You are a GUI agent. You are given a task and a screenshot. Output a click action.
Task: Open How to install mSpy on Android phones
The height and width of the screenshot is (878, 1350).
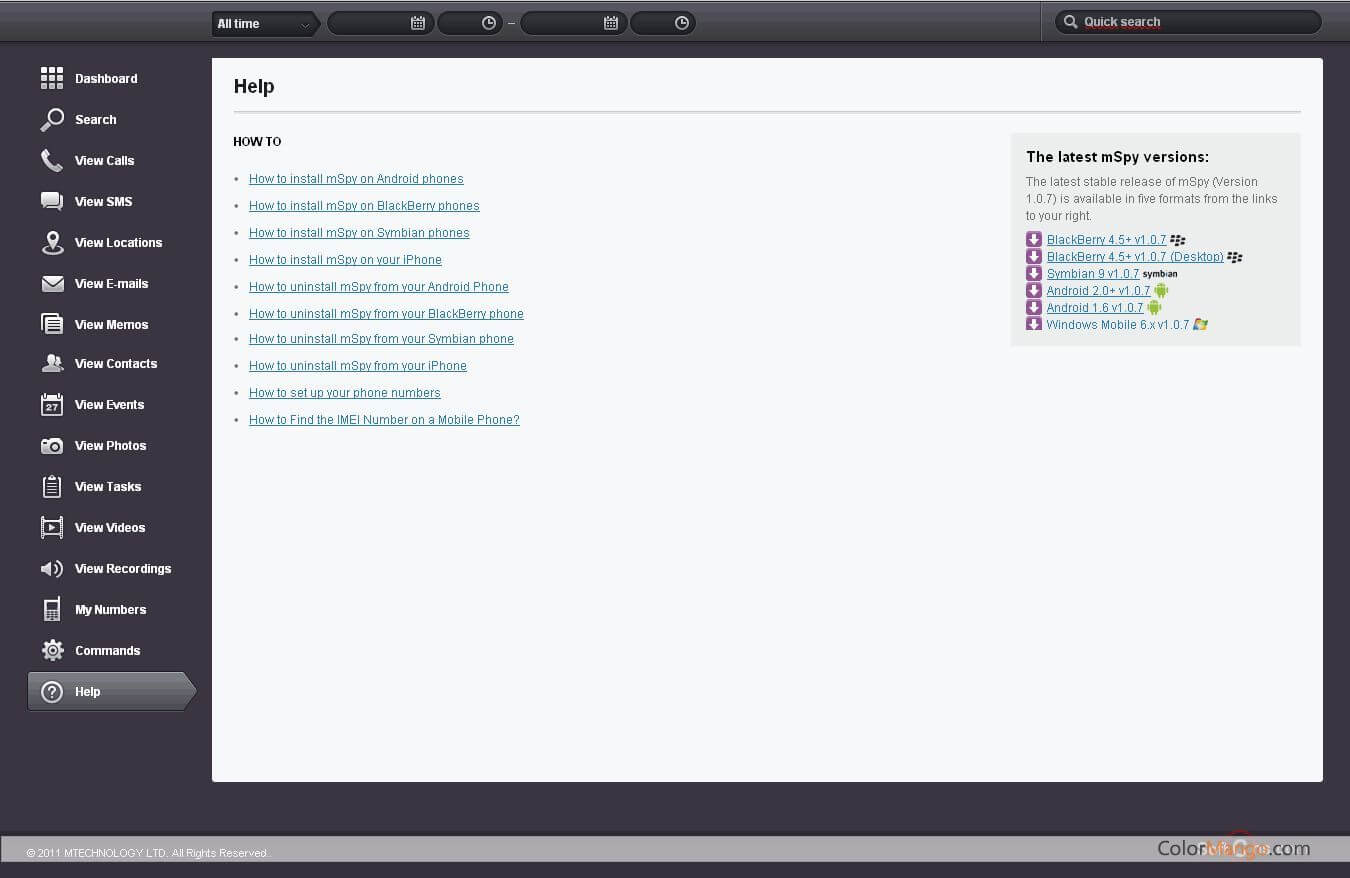coord(356,179)
